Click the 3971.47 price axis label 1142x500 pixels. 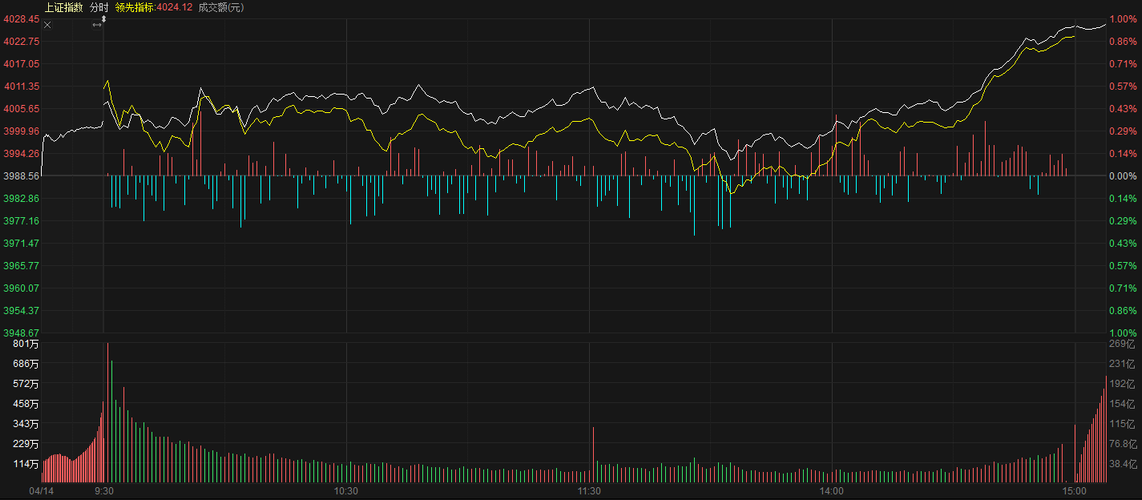click(x=21, y=242)
